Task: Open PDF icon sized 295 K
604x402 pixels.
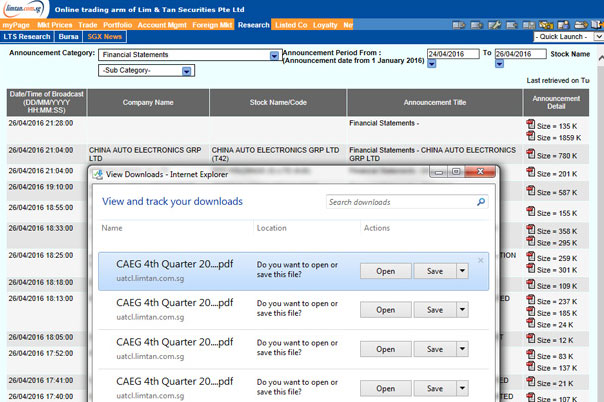Action: click(531, 241)
